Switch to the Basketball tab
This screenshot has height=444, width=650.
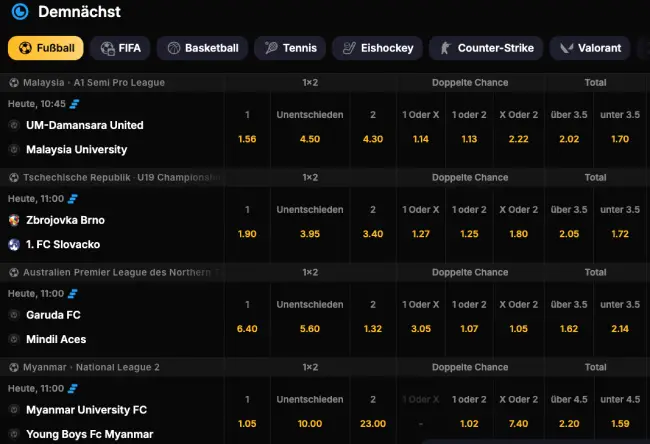point(202,48)
